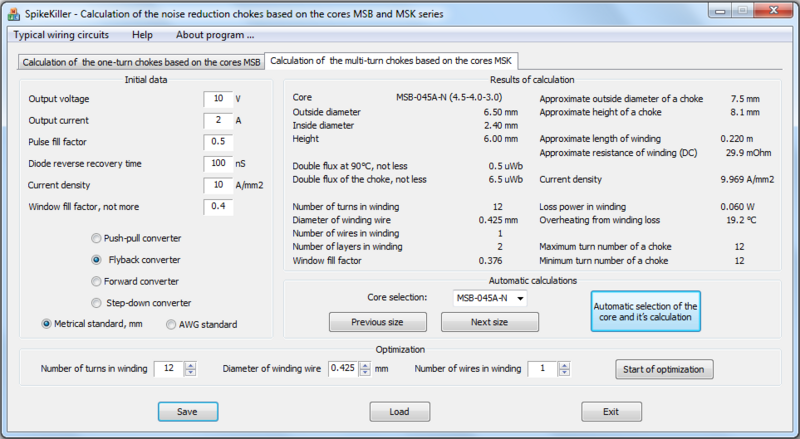Increase number of wires in winding
The image size is (800, 439).
point(564,365)
